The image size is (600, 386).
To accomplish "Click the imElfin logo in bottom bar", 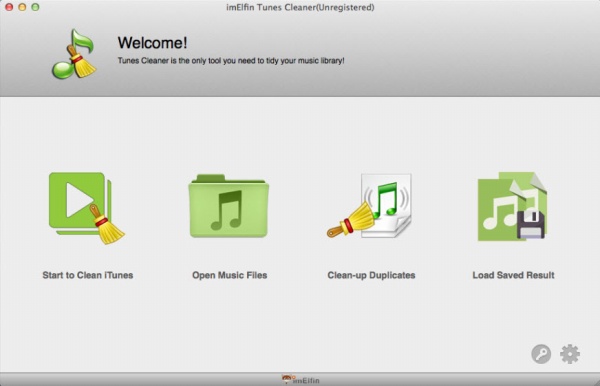I will click(x=301, y=379).
